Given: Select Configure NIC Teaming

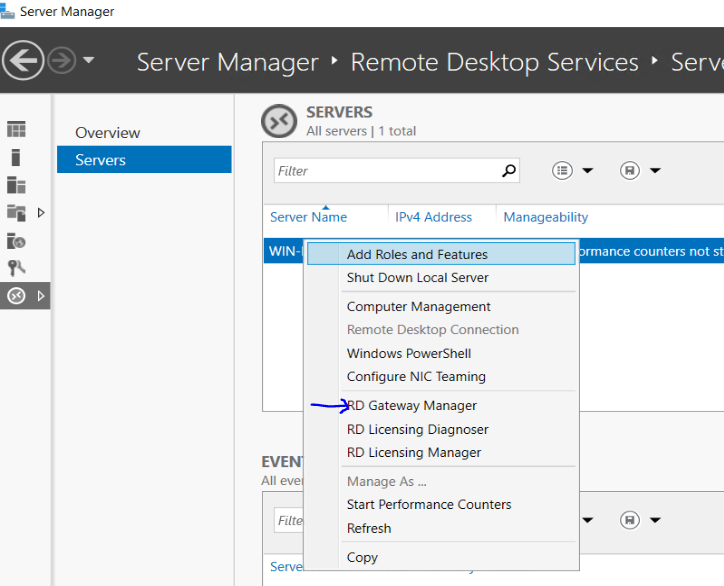Looking at the screenshot, I should coord(441,377).
